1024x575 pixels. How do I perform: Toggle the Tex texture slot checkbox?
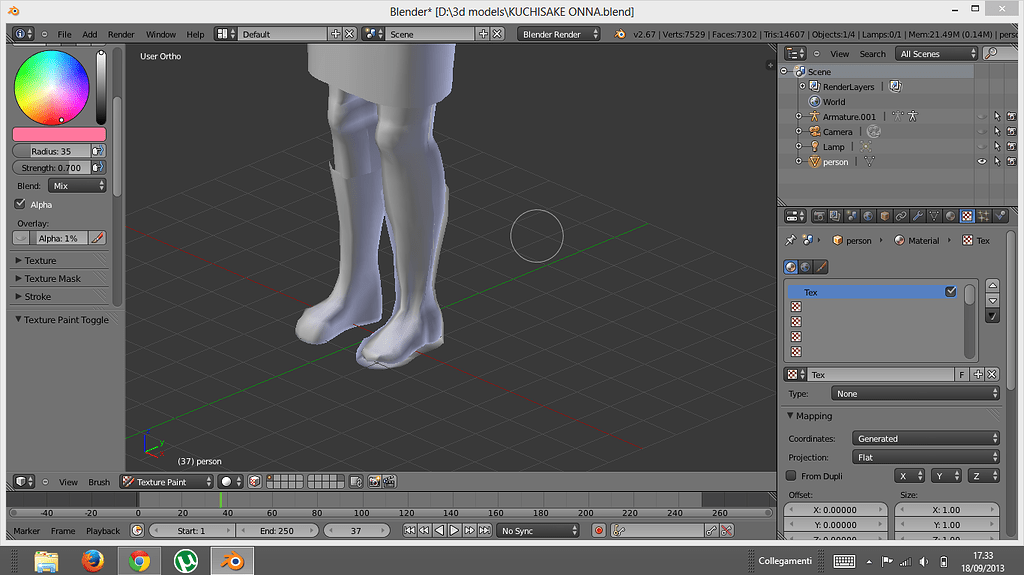(x=951, y=291)
